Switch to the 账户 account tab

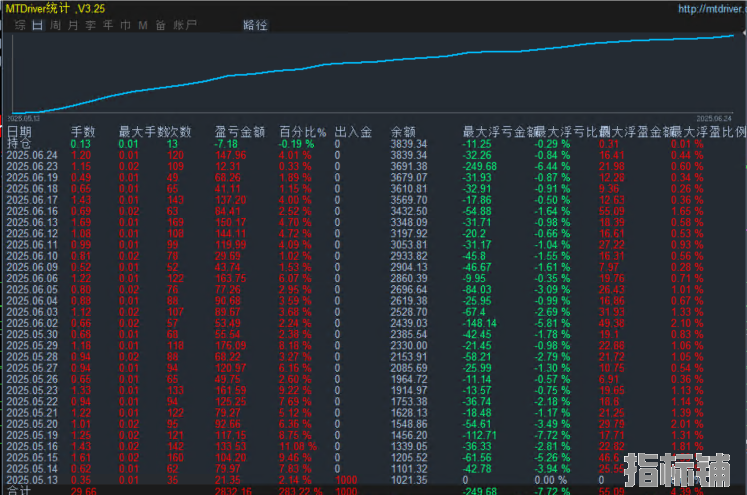coord(185,25)
